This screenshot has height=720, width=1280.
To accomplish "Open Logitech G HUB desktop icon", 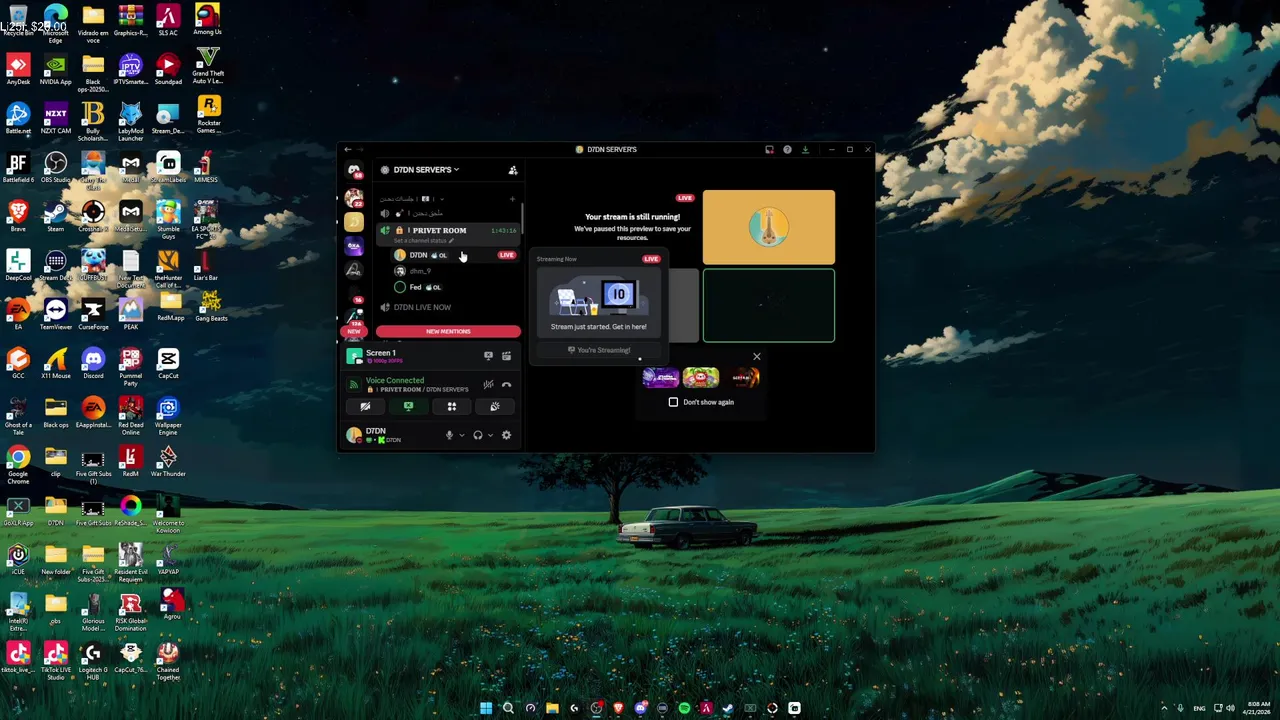I will (x=92, y=660).
